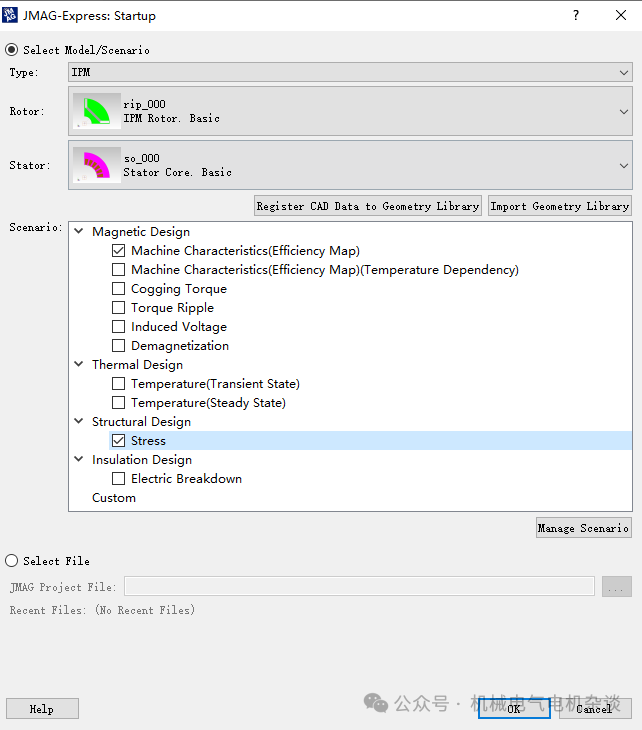
Task: Uncheck Machine Characteristics(Efficiency Map) checkbox
Action: (x=118, y=250)
